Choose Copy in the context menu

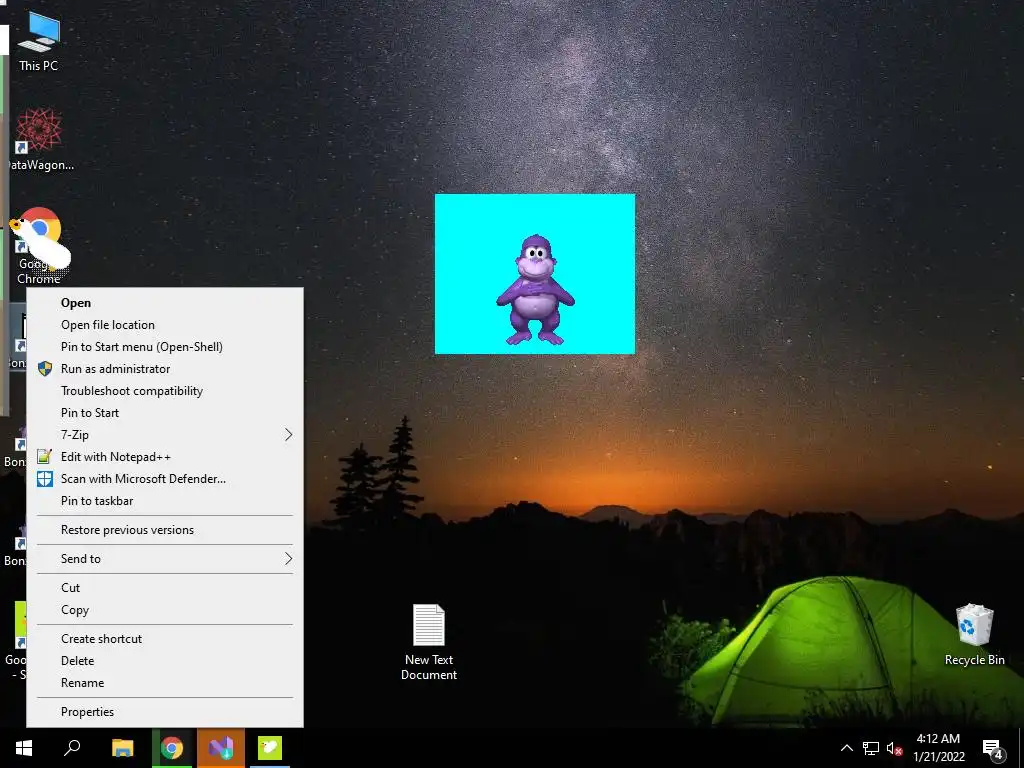pos(165,610)
